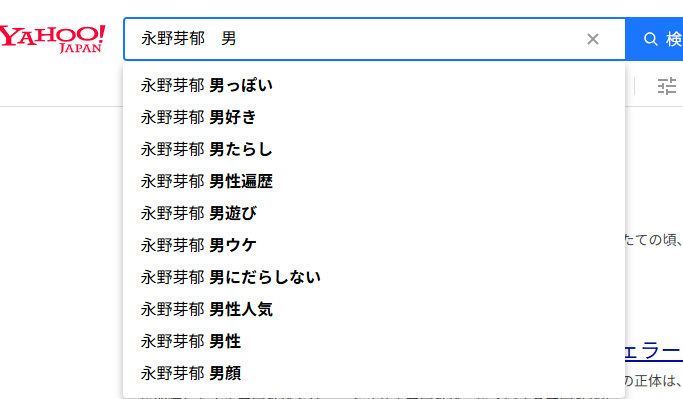Select suggestion 永野芽郁 男好き
Image resolution: width=683 pixels, height=399 pixels.
[x=374, y=117]
